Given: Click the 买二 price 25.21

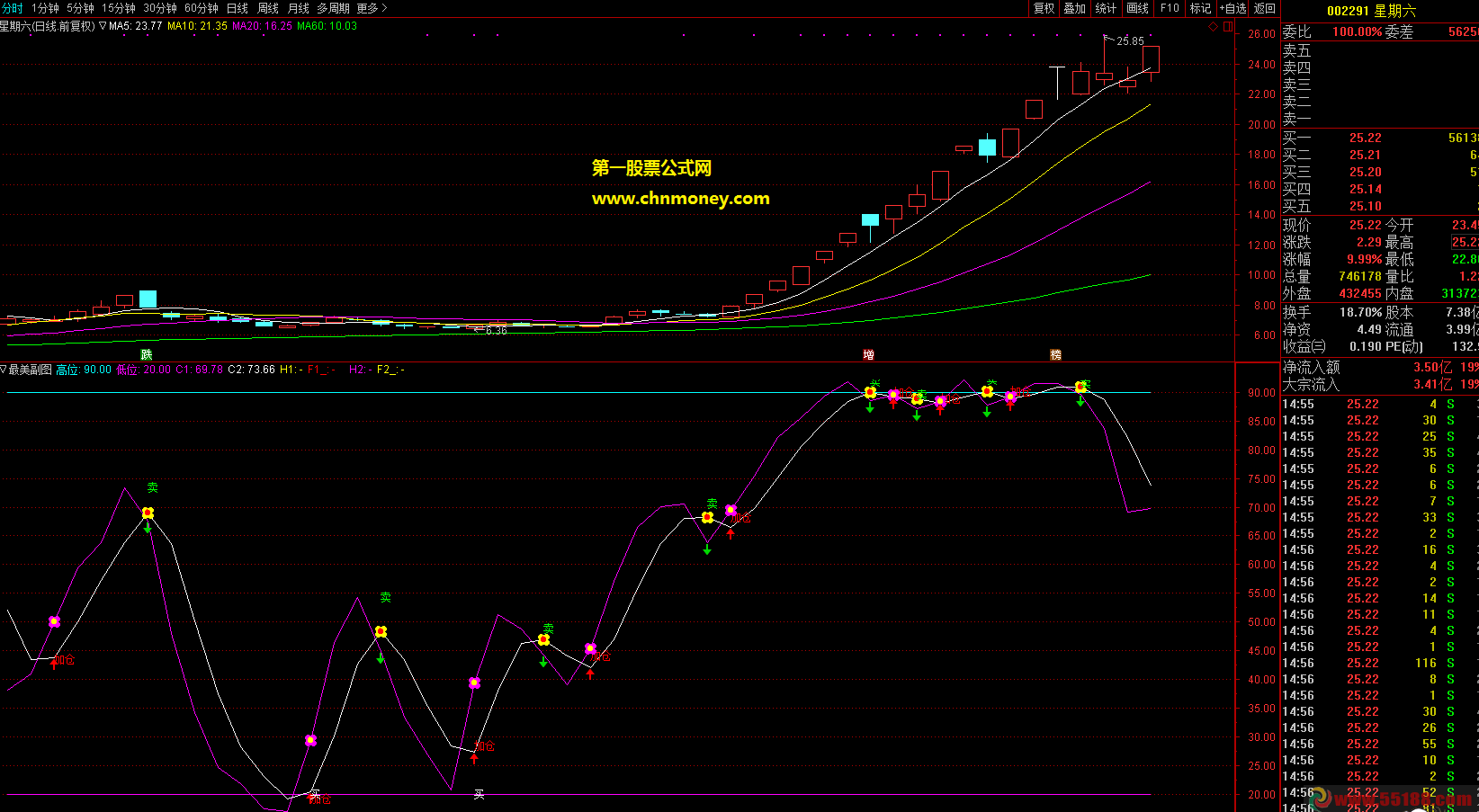Looking at the screenshot, I should coord(1365,155).
